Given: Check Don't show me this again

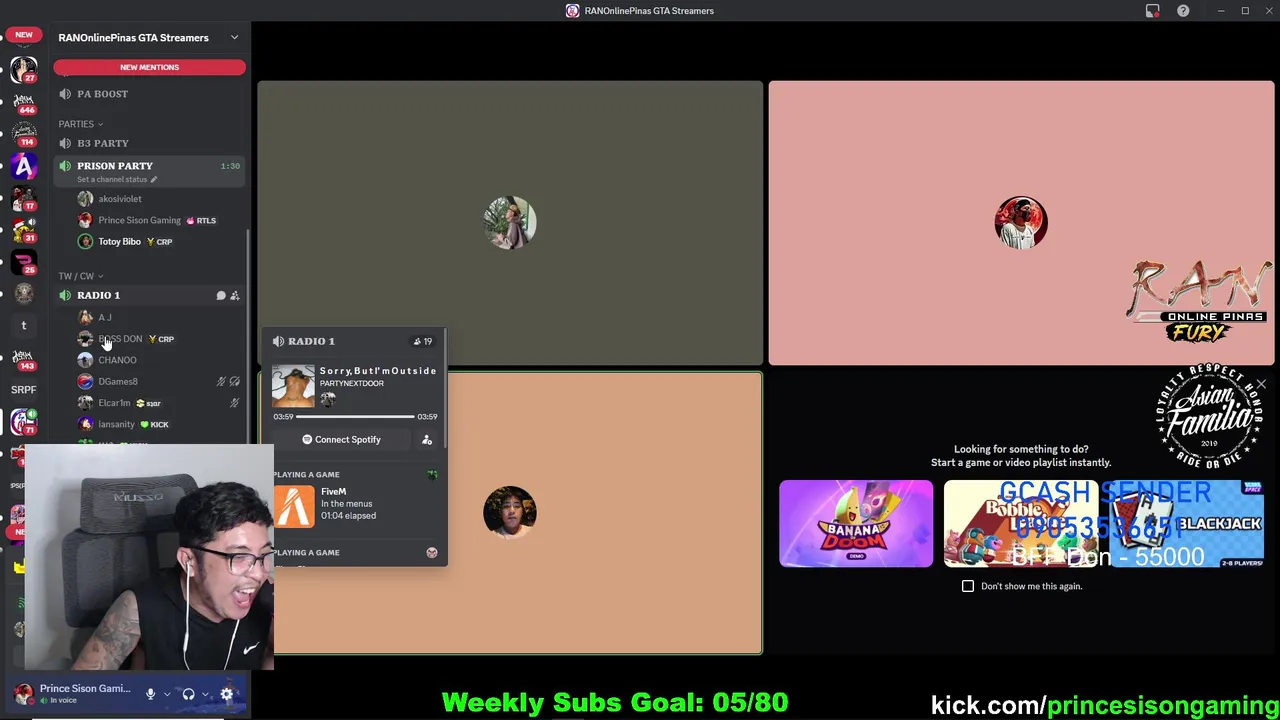Looking at the screenshot, I should pyautogui.click(x=968, y=586).
